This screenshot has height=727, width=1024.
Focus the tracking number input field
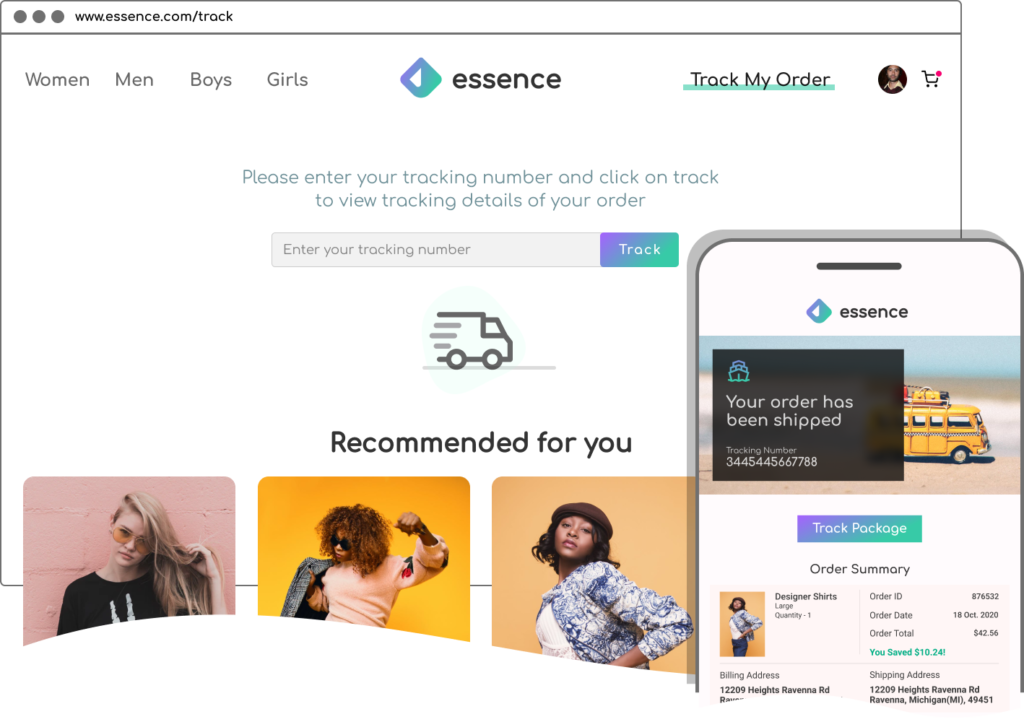pos(436,250)
